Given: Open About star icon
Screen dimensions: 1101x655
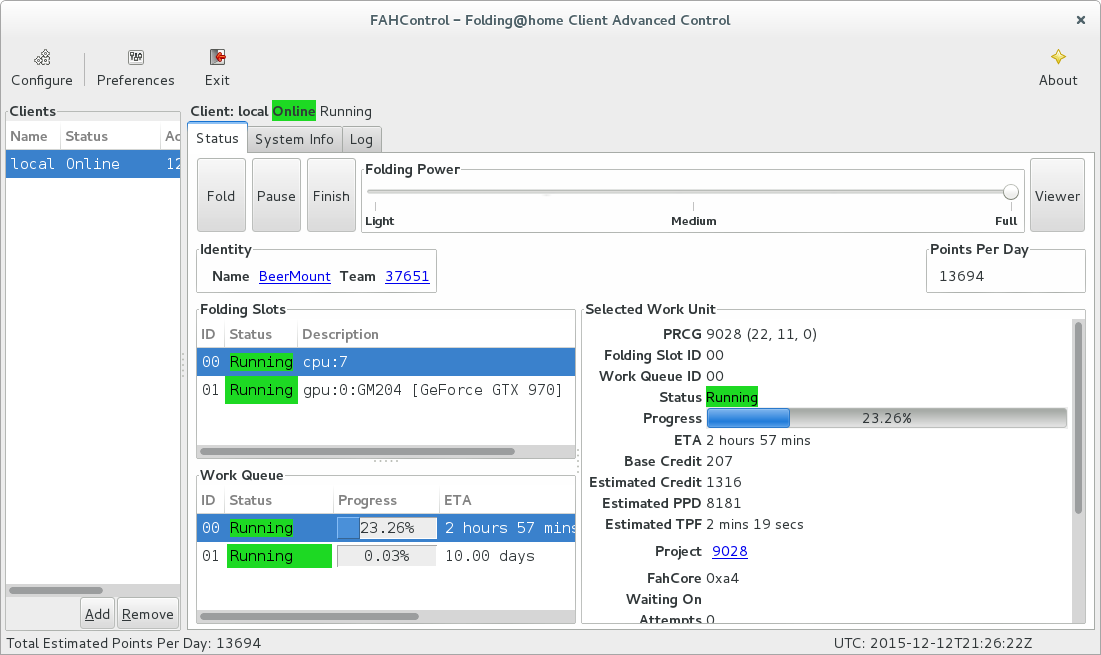Looking at the screenshot, I should 1057,57.
